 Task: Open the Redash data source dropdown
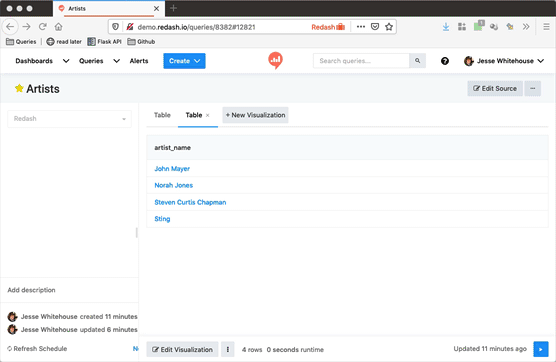(x=70, y=119)
